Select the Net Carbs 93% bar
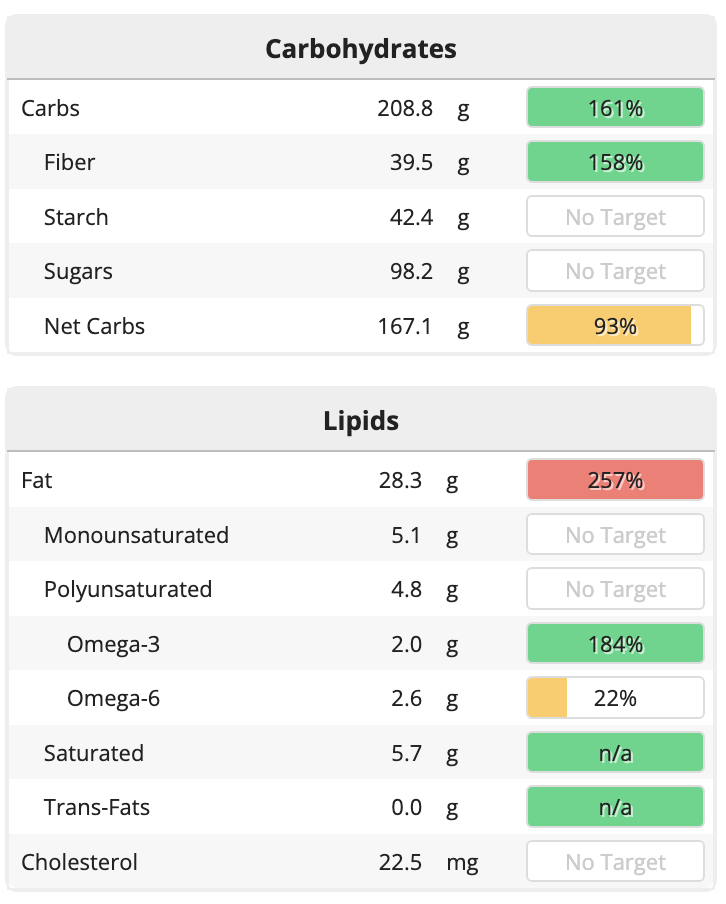Screen dimensions: 726x904 point(615,326)
